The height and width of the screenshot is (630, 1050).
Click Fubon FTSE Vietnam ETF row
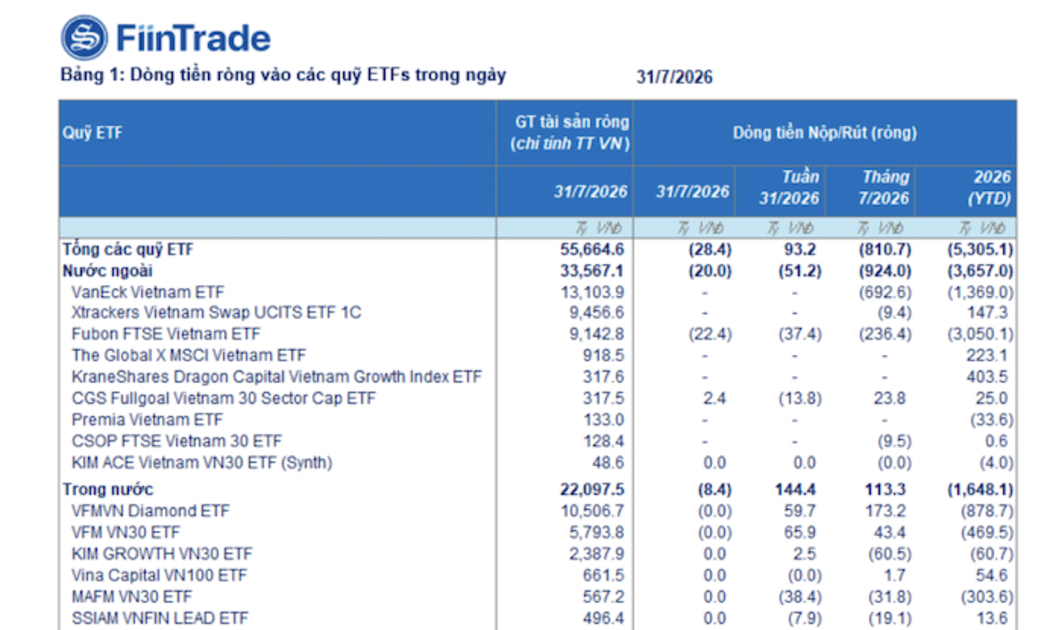point(538,333)
